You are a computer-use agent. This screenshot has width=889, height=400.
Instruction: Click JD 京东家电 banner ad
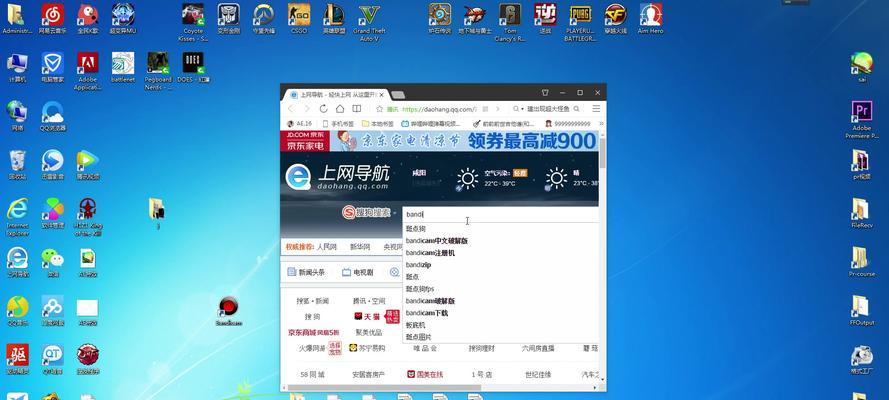tap(439, 141)
